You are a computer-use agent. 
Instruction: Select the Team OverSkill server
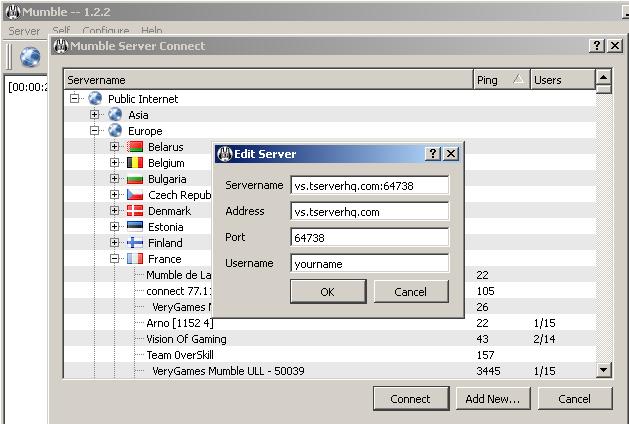[x=180, y=355]
